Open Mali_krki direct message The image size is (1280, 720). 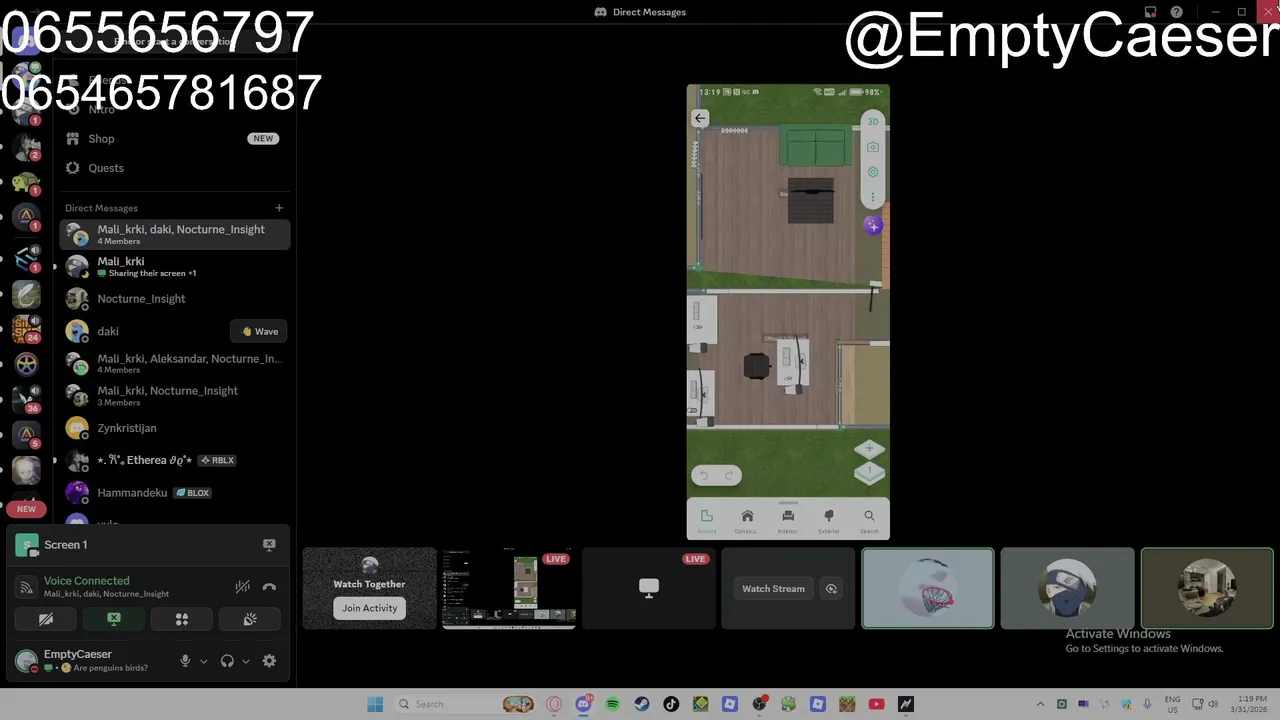175,266
